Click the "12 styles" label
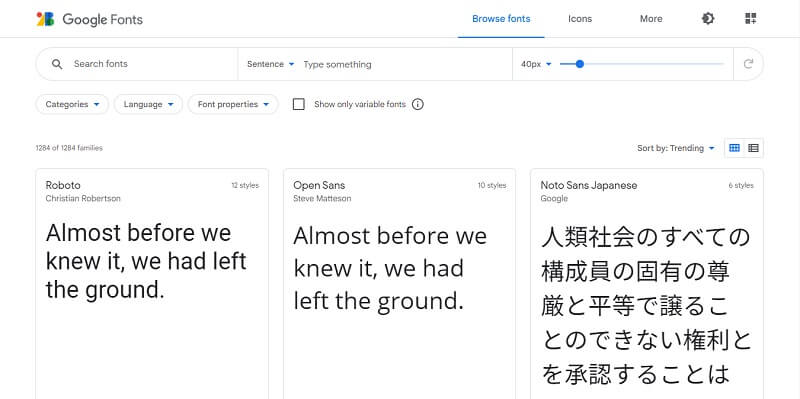Image resolution: width=800 pixels, height=399 pixels. pos(245,186)
